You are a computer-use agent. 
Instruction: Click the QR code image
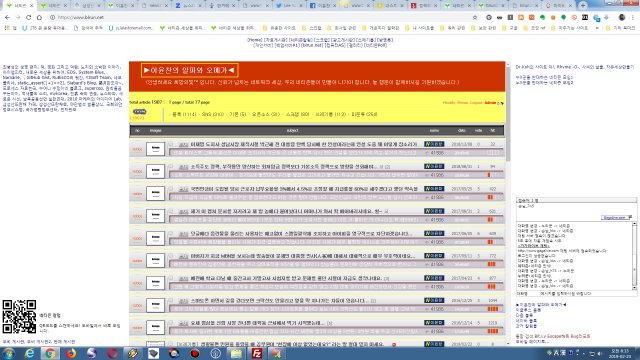click(x=19, y=317)
